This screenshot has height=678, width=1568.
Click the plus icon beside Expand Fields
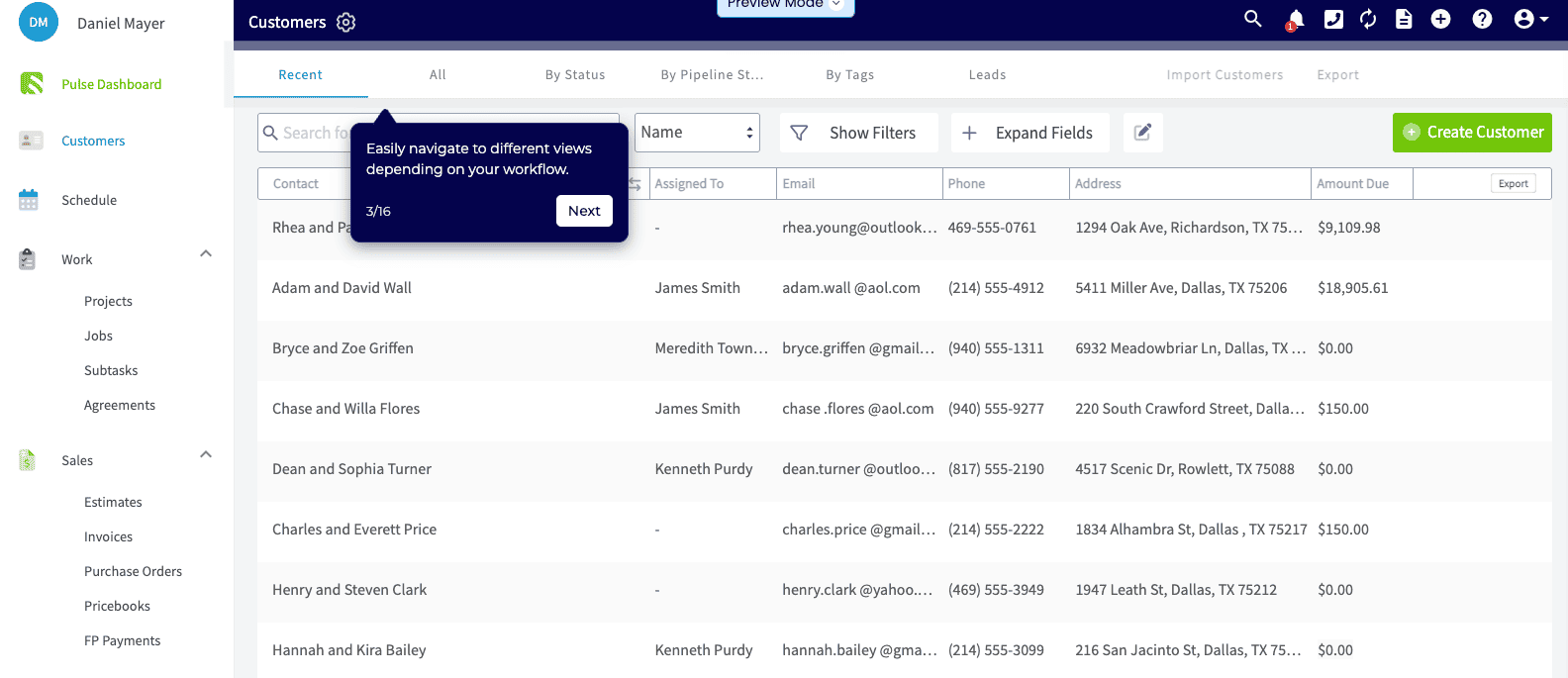970,133
